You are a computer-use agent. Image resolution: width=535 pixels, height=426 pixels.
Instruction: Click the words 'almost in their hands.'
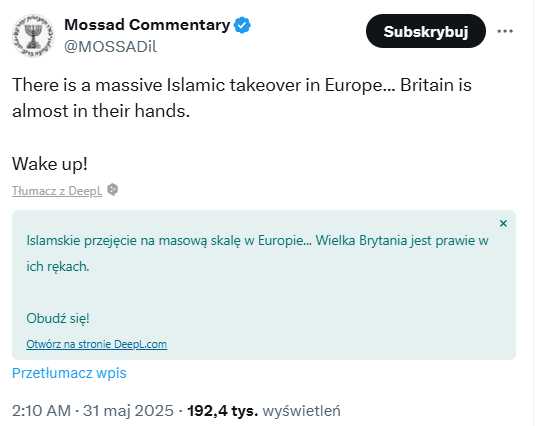101,111
